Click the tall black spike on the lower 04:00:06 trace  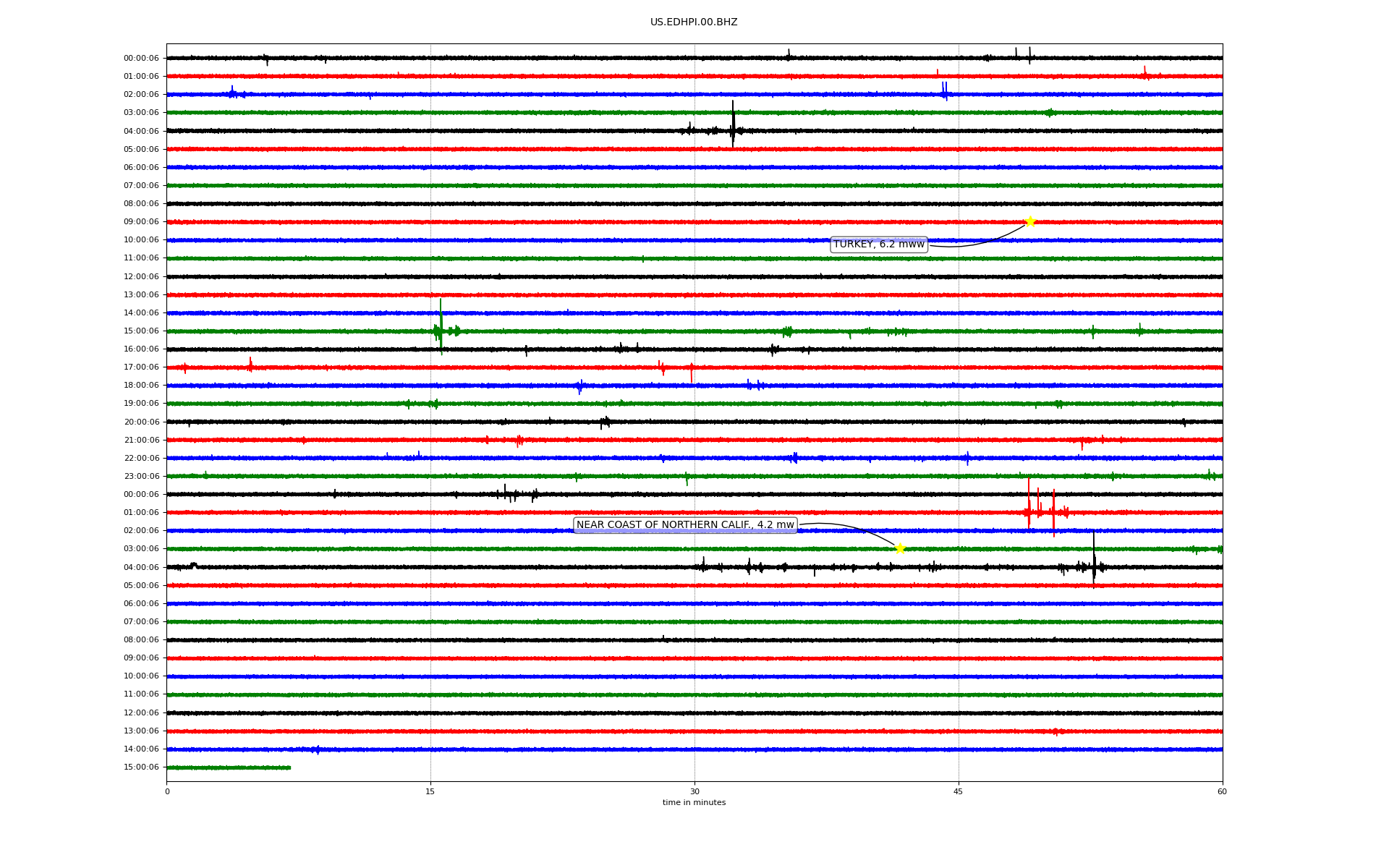(1094, 558)
